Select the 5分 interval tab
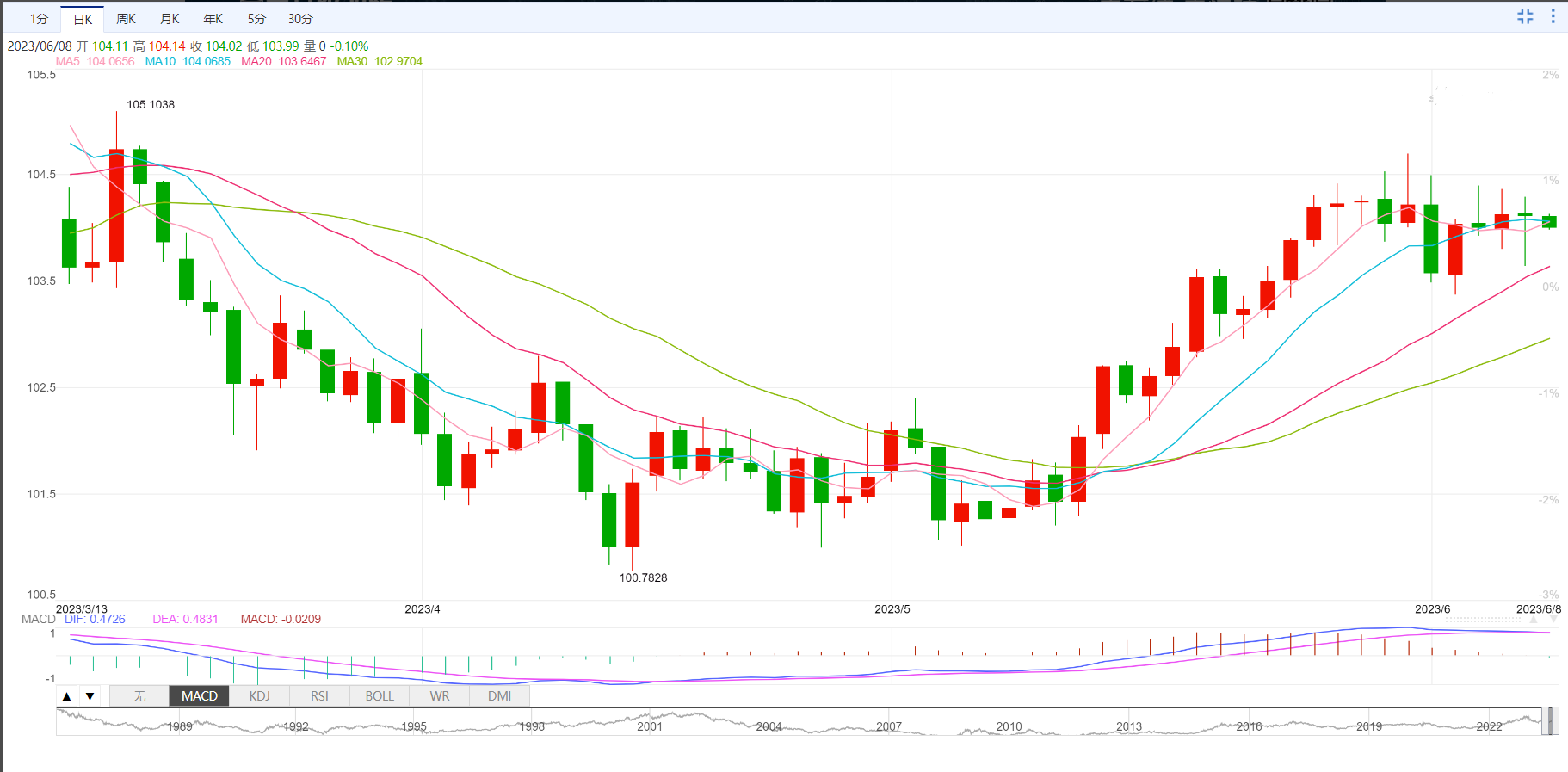The image size is (1568, 772). point(256,19)
